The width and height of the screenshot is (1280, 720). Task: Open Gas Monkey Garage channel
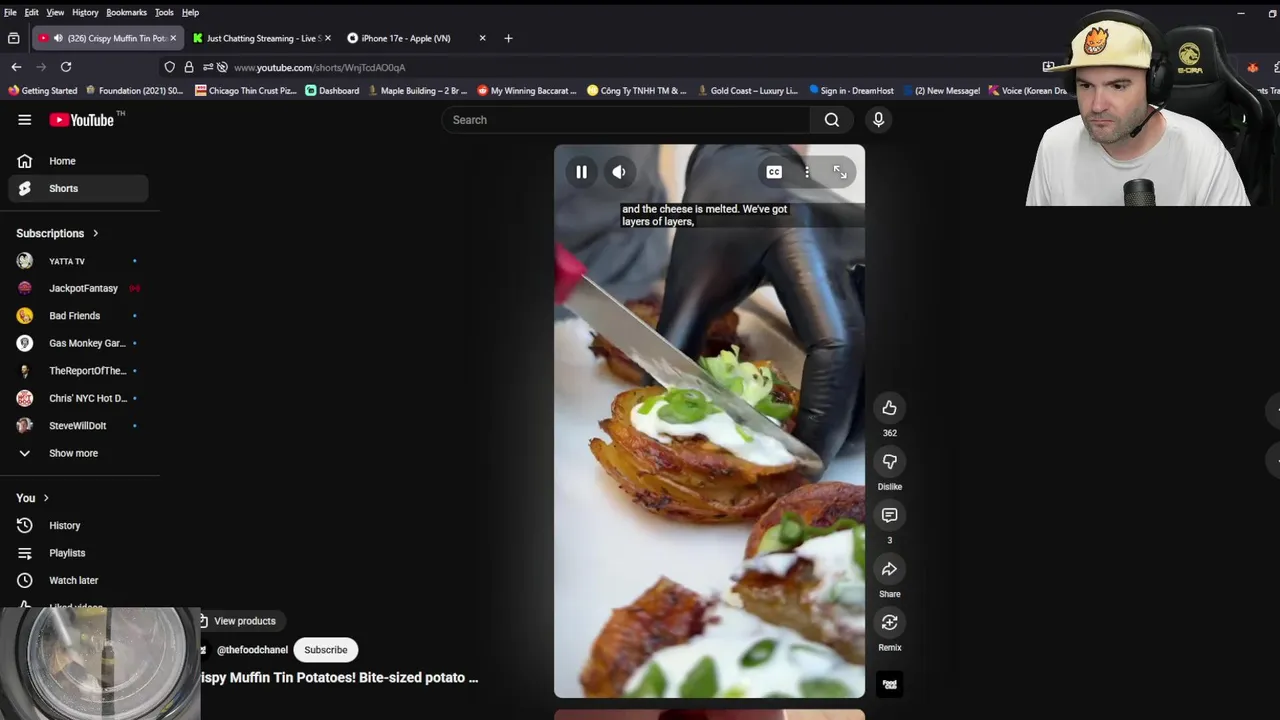(78, 343)
